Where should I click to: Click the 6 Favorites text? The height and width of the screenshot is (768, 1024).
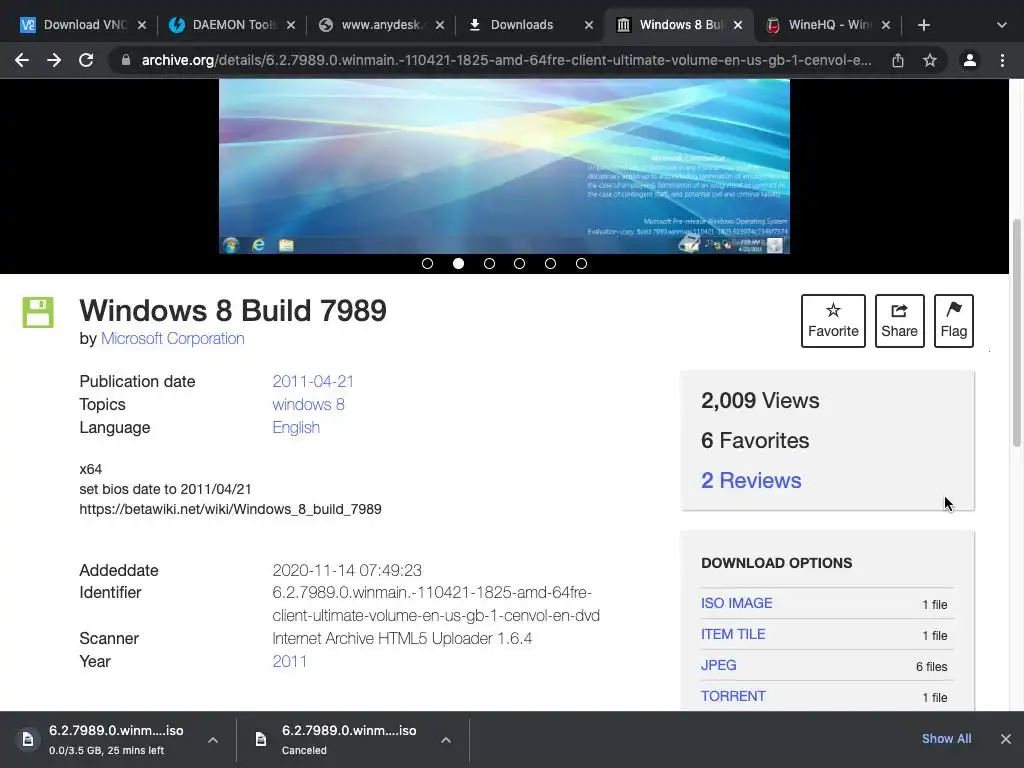click(x=755, y=441)
